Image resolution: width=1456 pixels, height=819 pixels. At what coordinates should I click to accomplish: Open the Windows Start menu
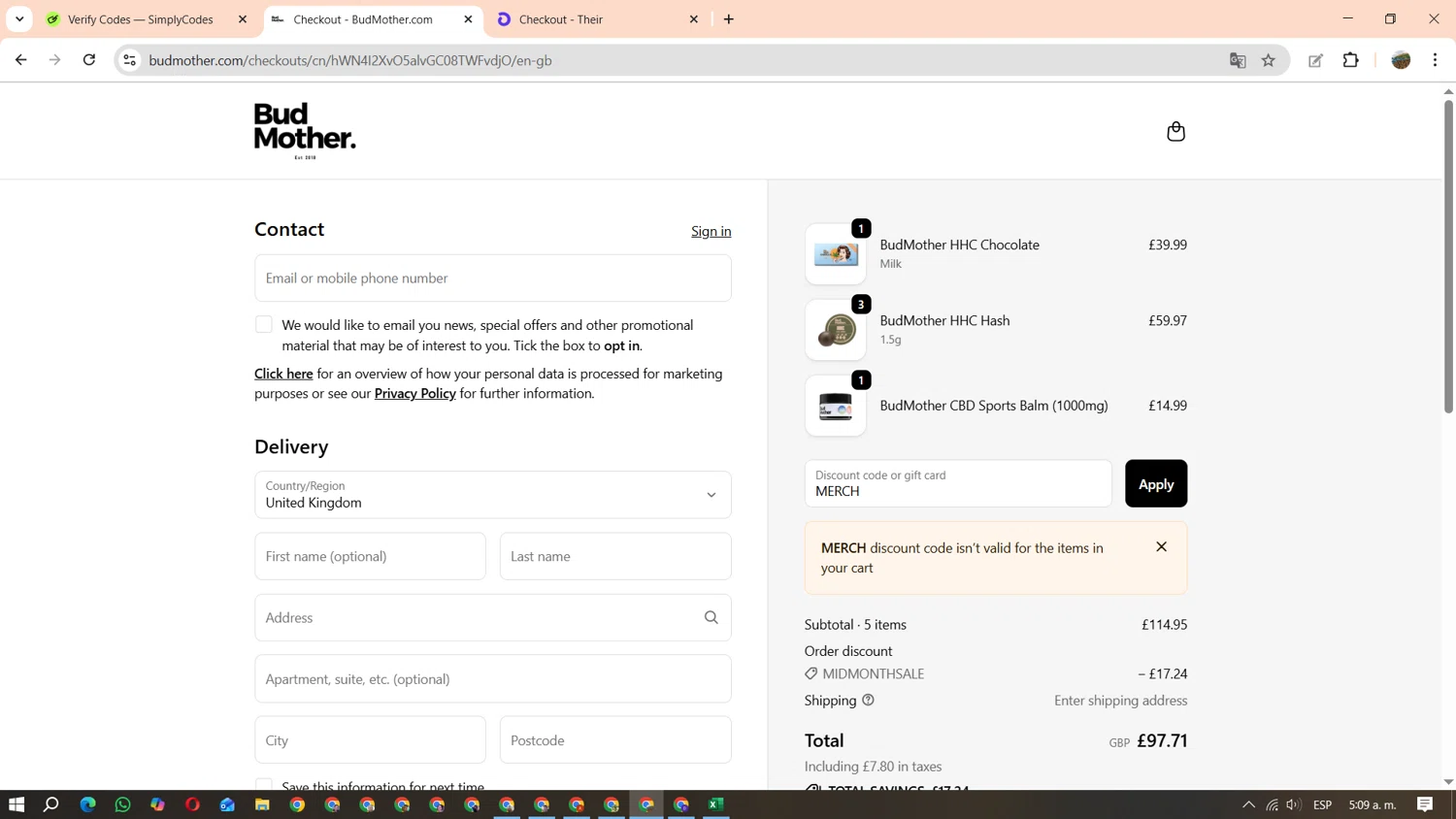[17, 804]
